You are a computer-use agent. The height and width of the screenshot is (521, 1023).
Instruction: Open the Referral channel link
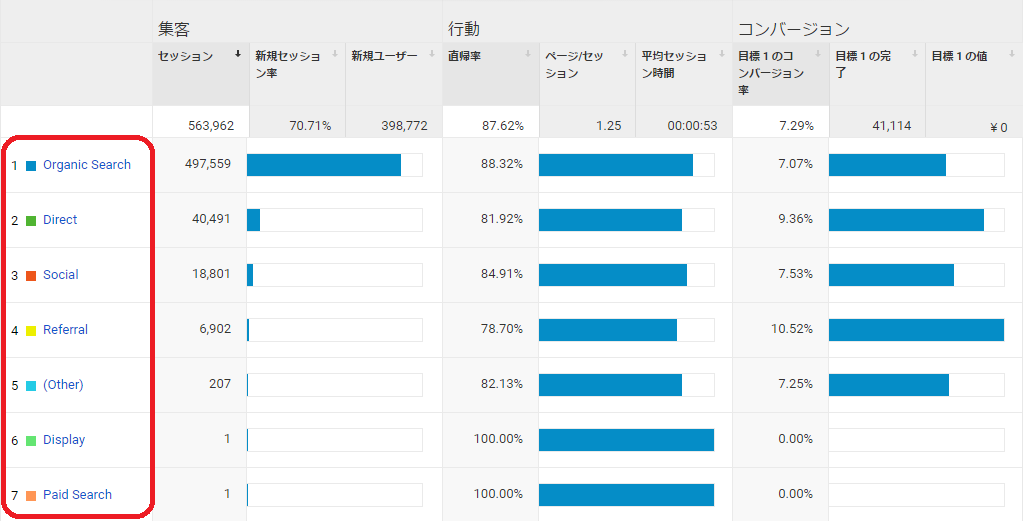(65, 330)
